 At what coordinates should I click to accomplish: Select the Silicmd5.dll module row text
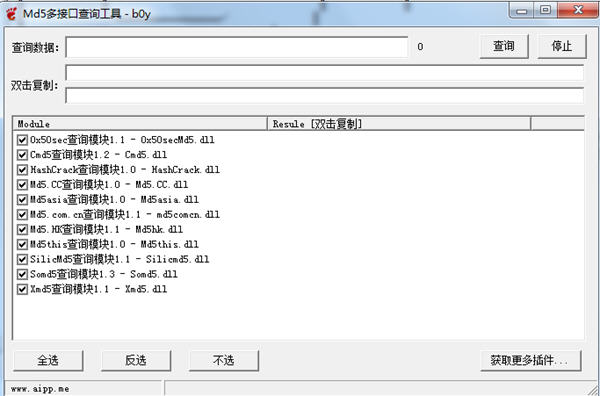point(120,259)
